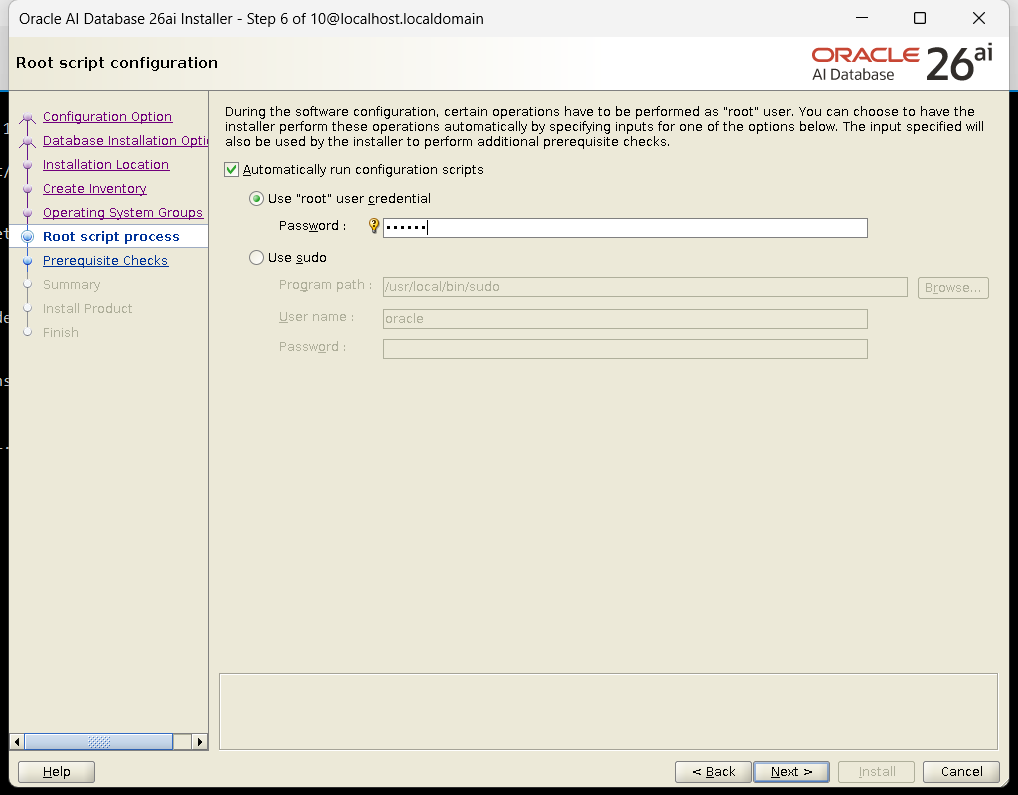
Task: Proceed with the Next button
Action: pos(791,772)
